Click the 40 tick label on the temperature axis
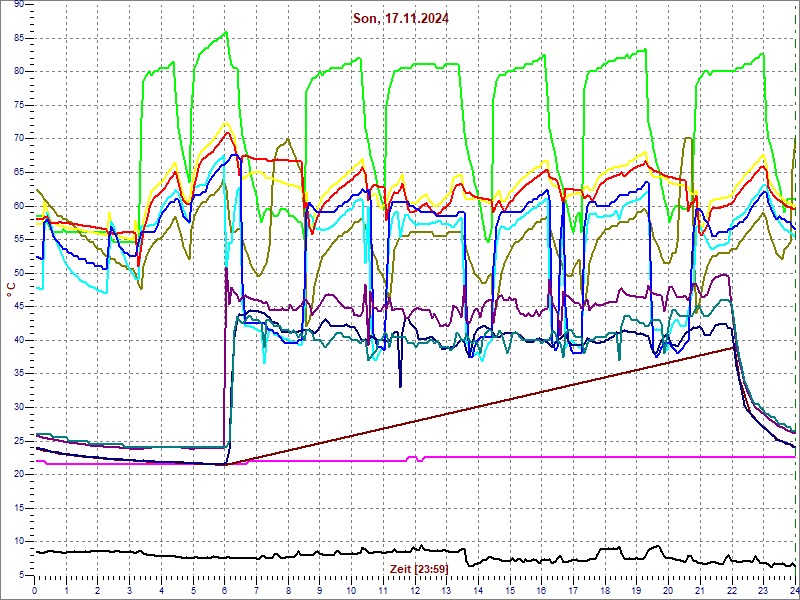The image size is (800, 600). pos(19,340)
